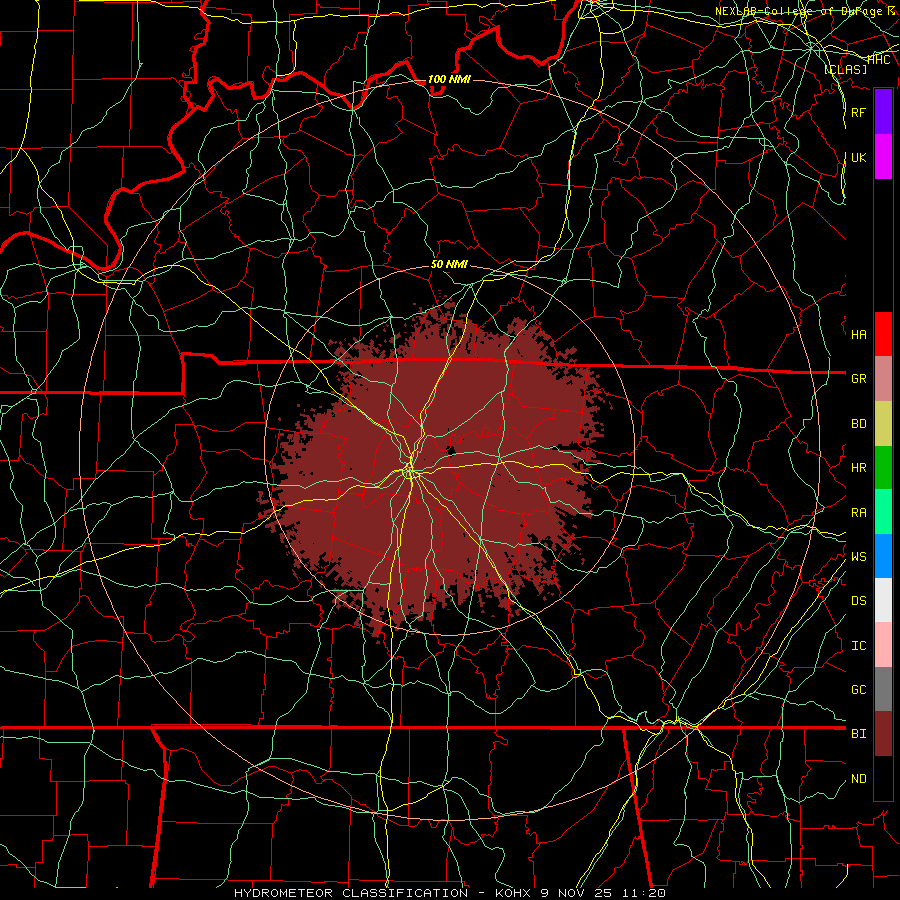
Task: Click the Hydrometeor Classification KOHX title caption
Action: [x=450, y=893]
